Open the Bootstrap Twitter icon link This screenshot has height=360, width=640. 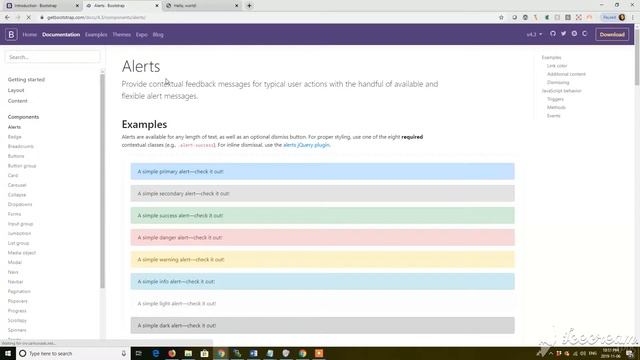(563, 34)
